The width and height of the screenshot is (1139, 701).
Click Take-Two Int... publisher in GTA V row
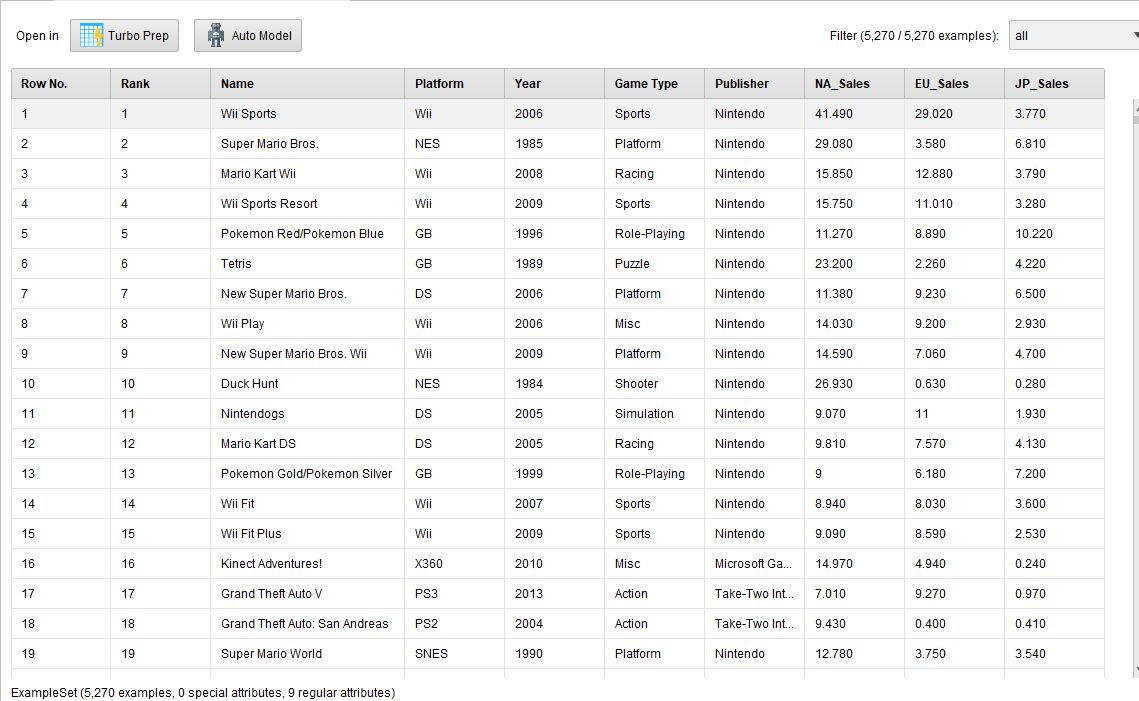[755, 594]
